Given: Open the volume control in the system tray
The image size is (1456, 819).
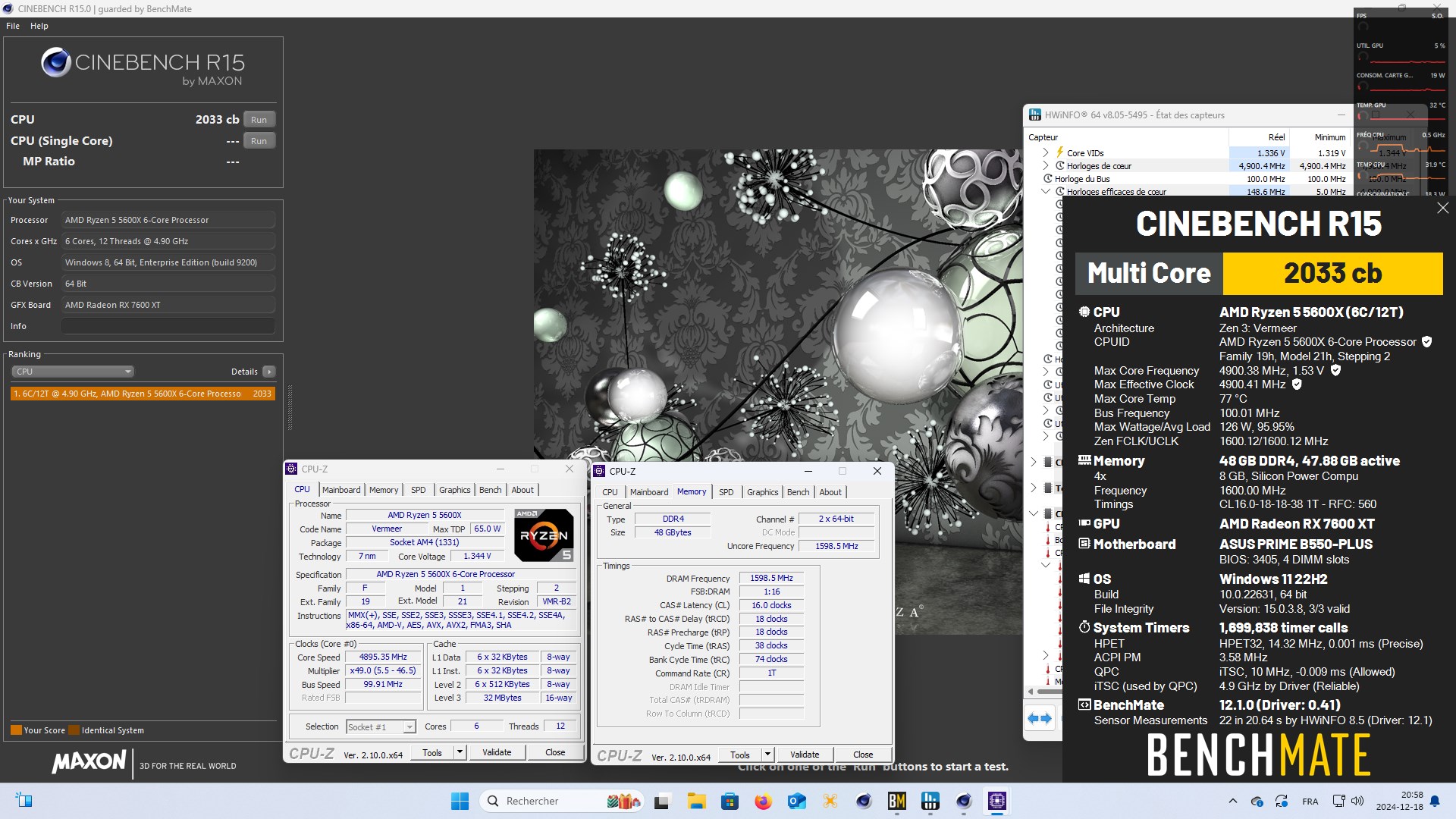Looking at the screenshot, I should click(1357, 801).
